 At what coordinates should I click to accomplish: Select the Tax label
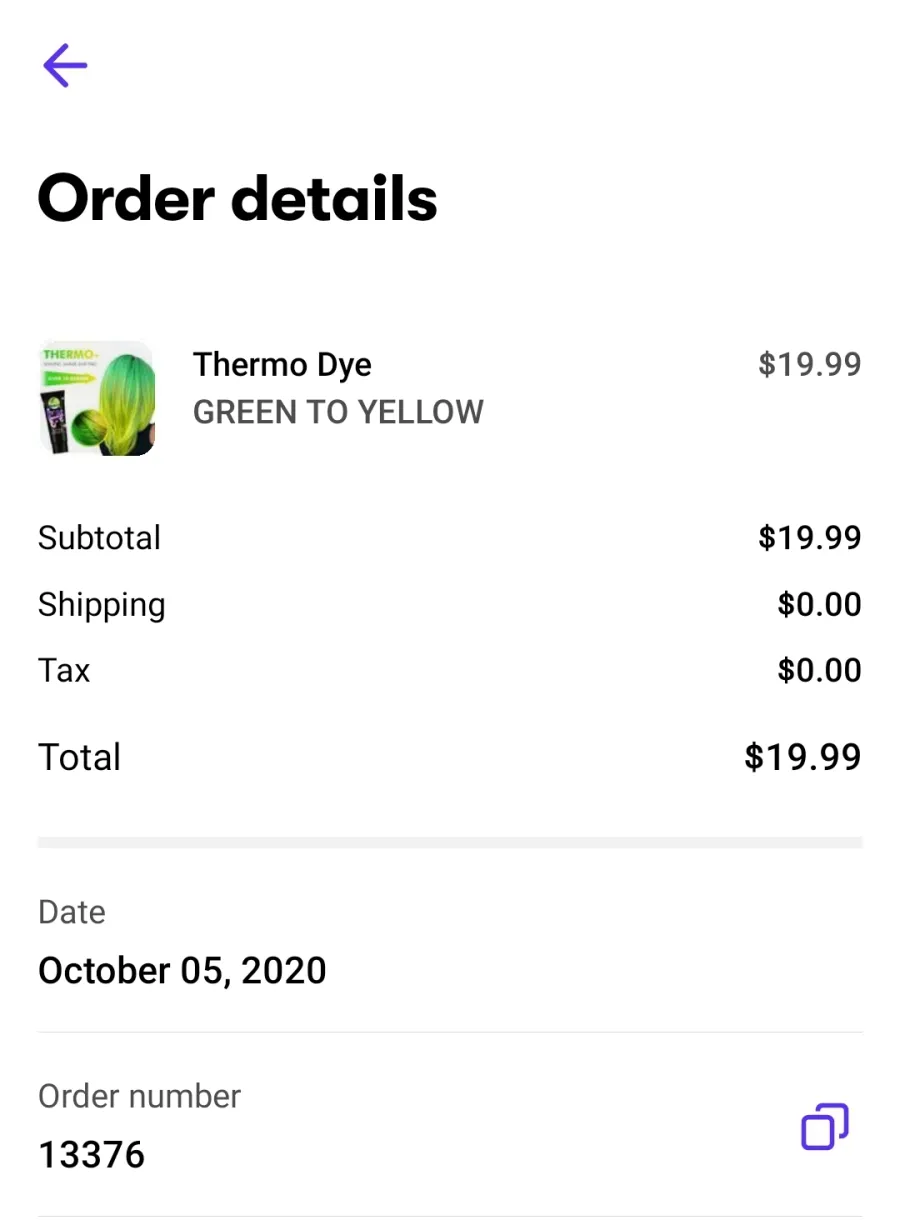pos(64,670)
